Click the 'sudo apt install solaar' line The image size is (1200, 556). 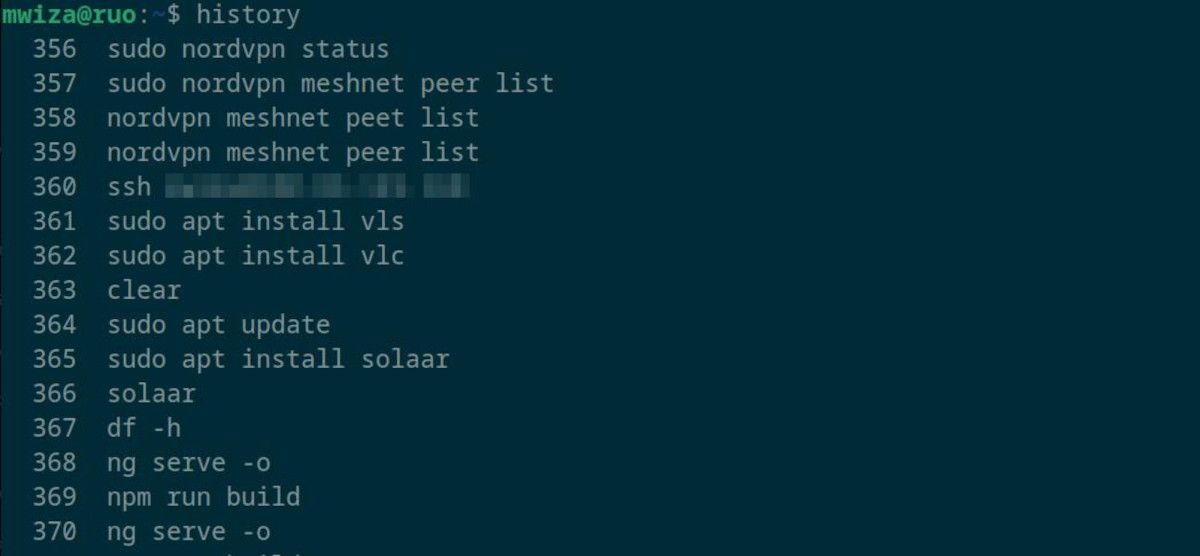pyautogui.click(x=278, y=359)
